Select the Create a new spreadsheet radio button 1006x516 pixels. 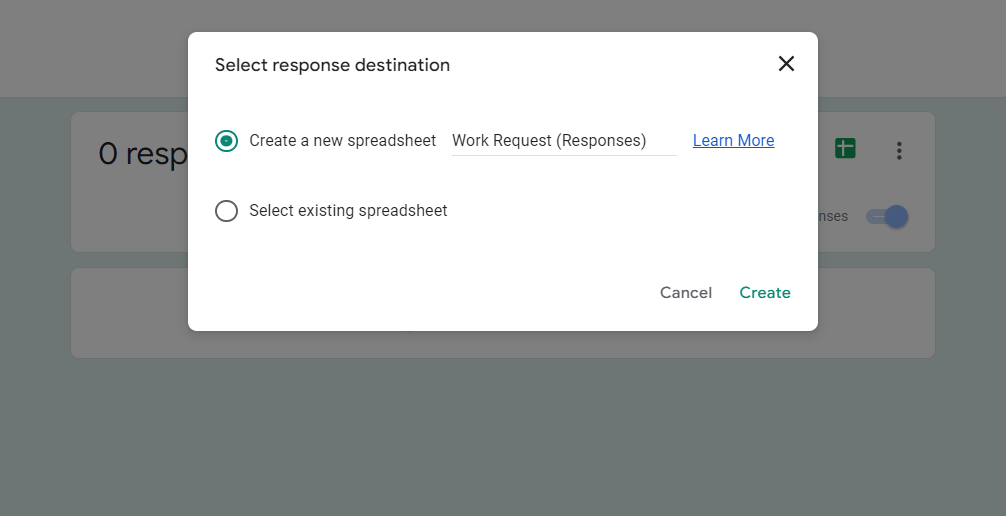tap(227, 141)
